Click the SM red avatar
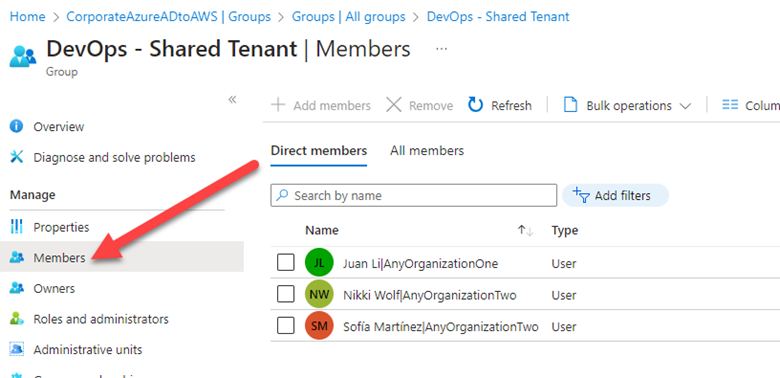Image resolution: width=780 pixels, height=378 pixels. coord(319,326)
